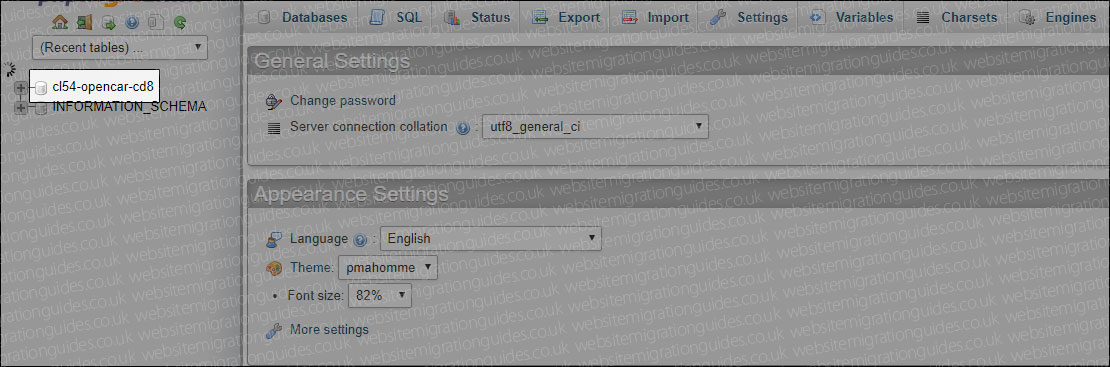Screen dimensions: 1110x367
Task: Click the Home house icon
Action: click(60, 23)
